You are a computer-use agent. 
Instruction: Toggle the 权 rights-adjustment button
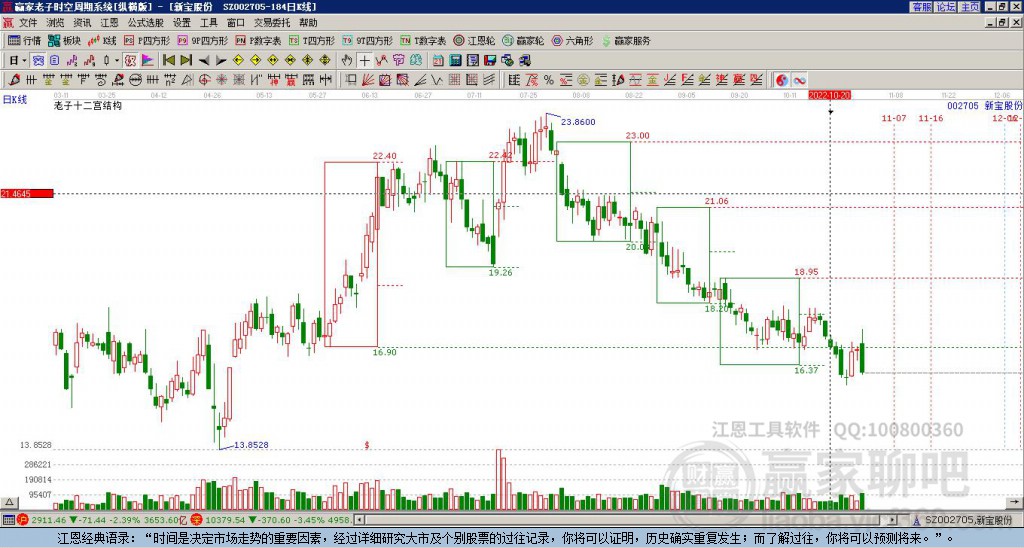coord(130,60)
